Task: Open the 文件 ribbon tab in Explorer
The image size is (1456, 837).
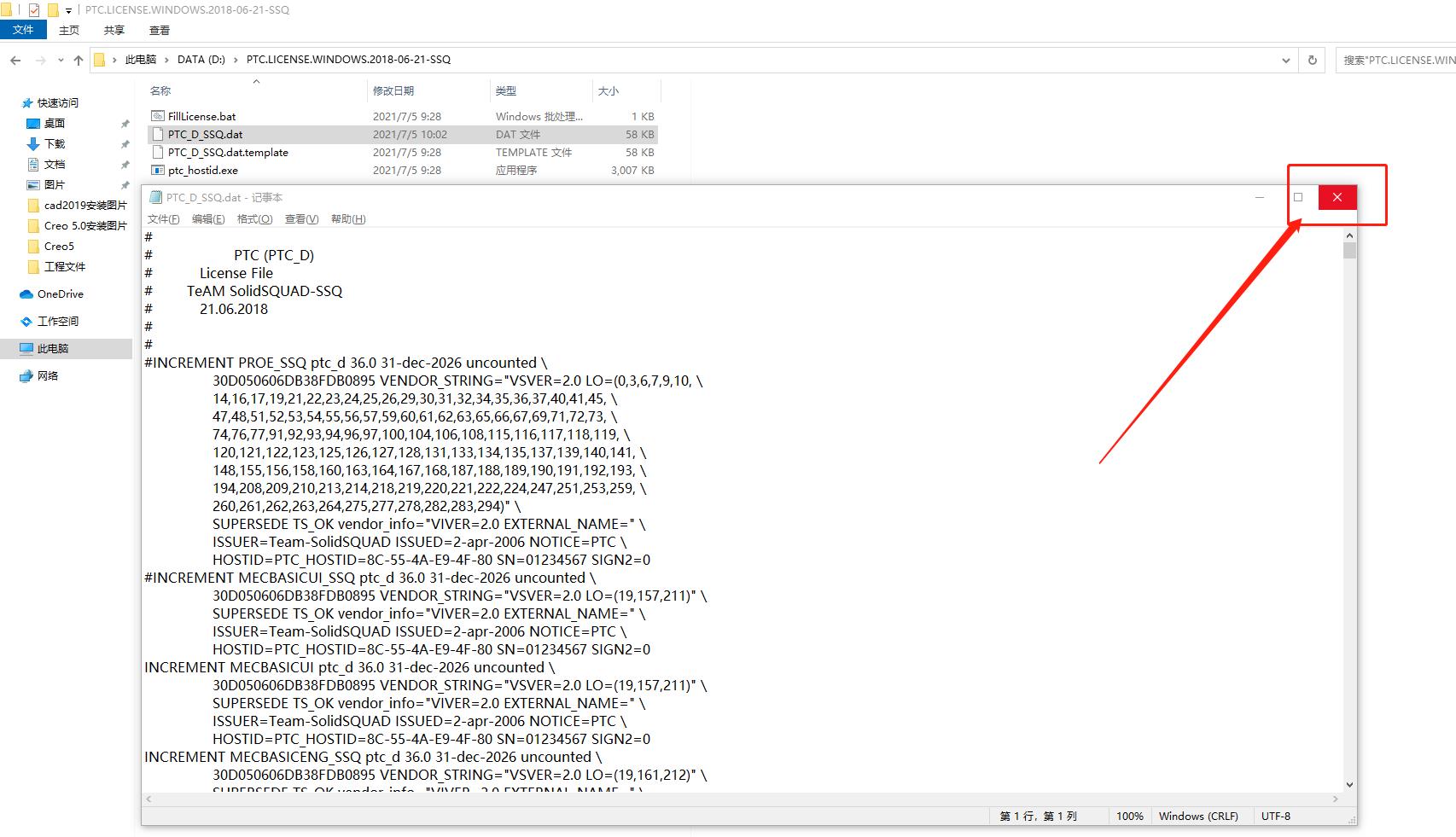Action: click(x=23, y=30)
